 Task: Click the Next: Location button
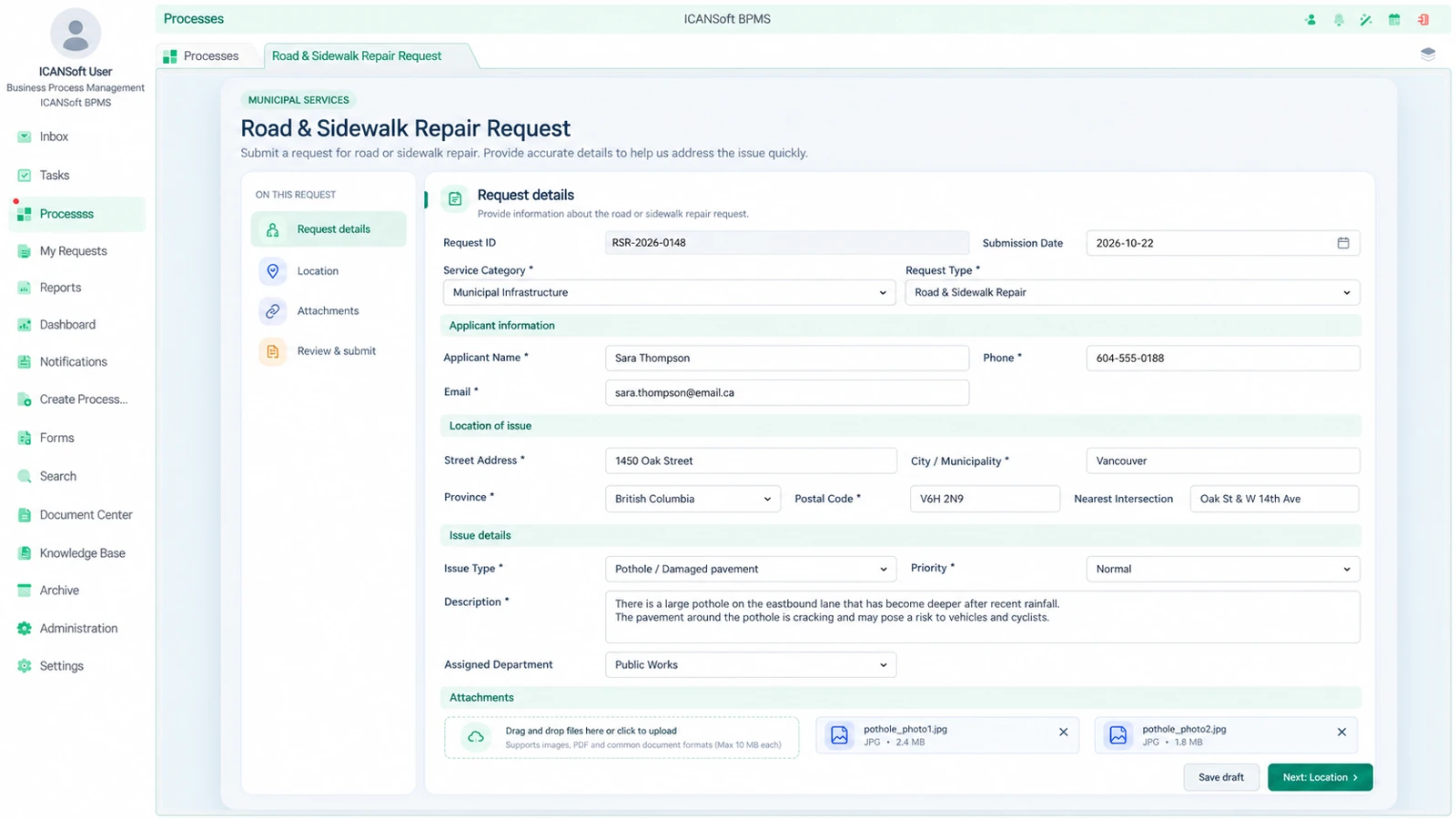click(x=1319, y=777)
